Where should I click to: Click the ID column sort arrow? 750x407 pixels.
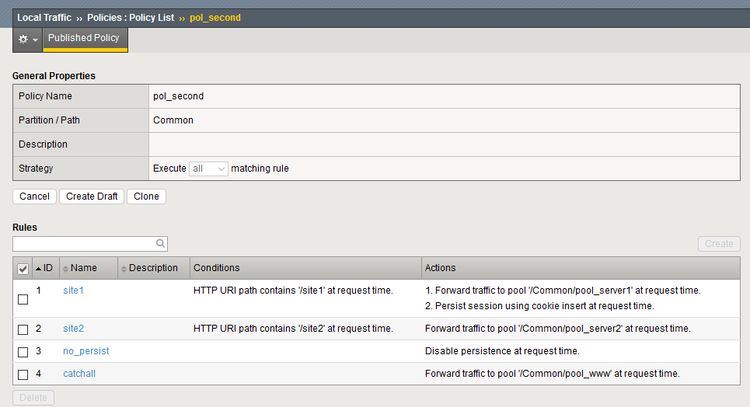click(x=39, y=268)
